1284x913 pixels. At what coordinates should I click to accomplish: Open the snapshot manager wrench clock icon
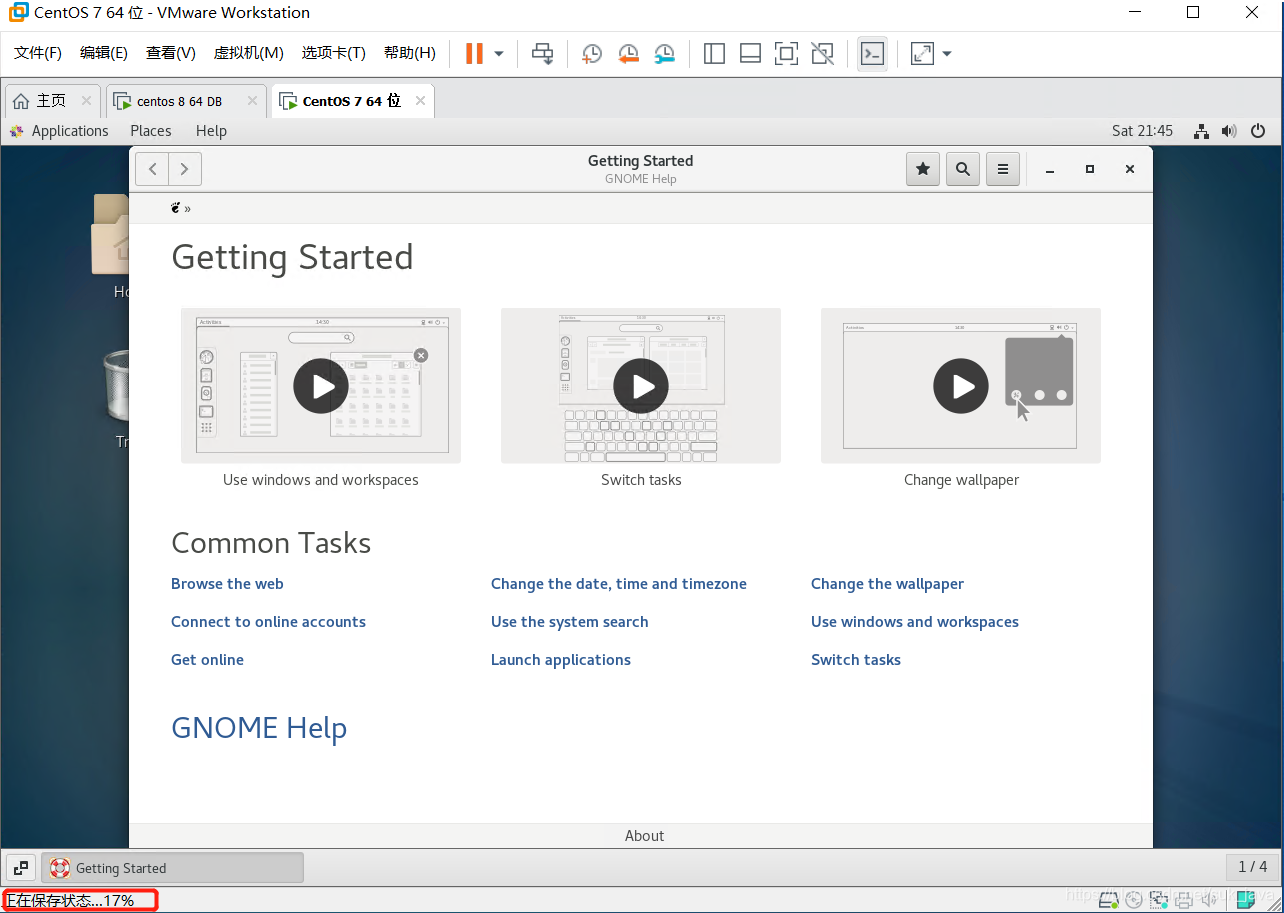(664, 53)
